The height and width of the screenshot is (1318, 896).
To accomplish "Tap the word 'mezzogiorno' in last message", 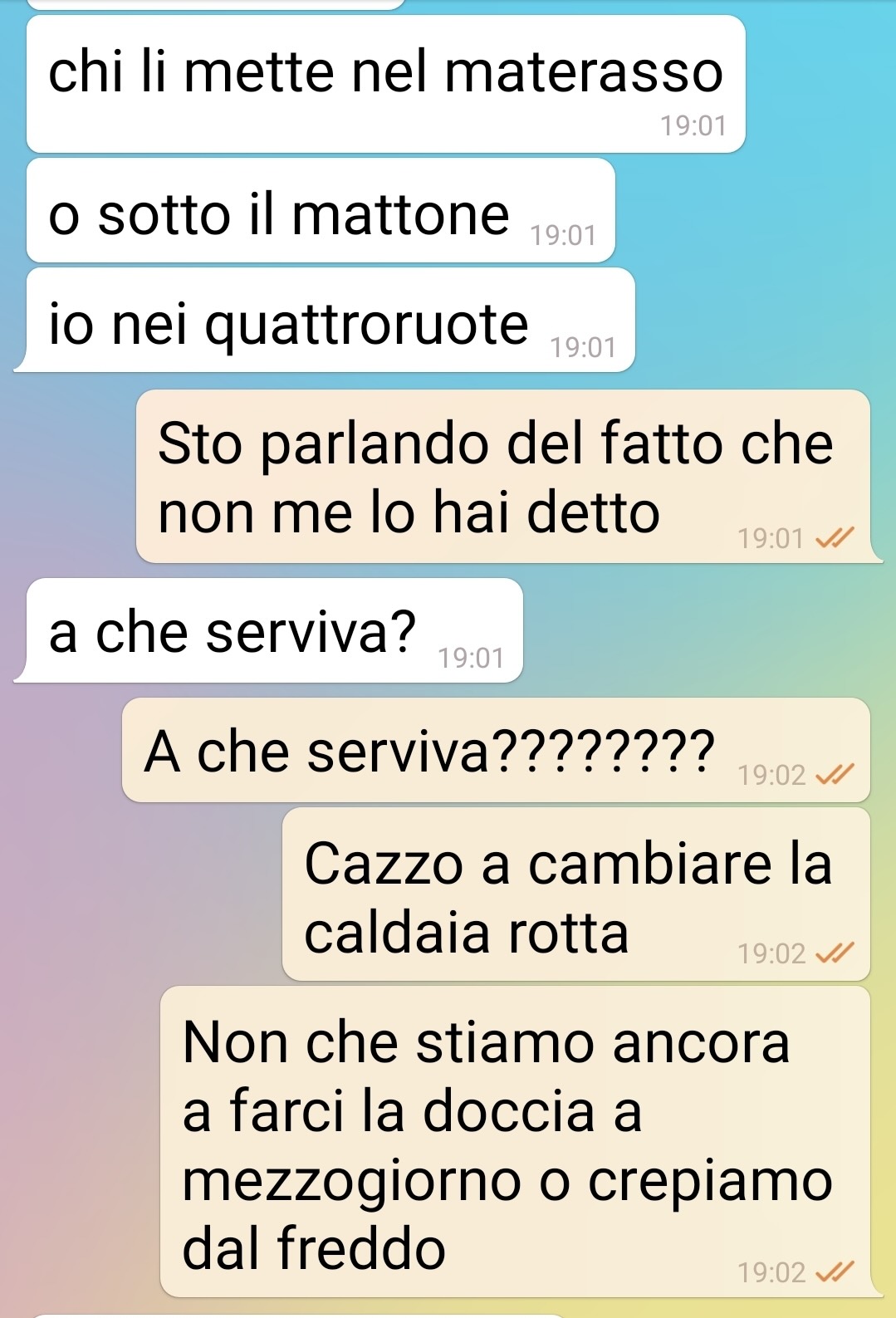I will (x=351, y=1183).
